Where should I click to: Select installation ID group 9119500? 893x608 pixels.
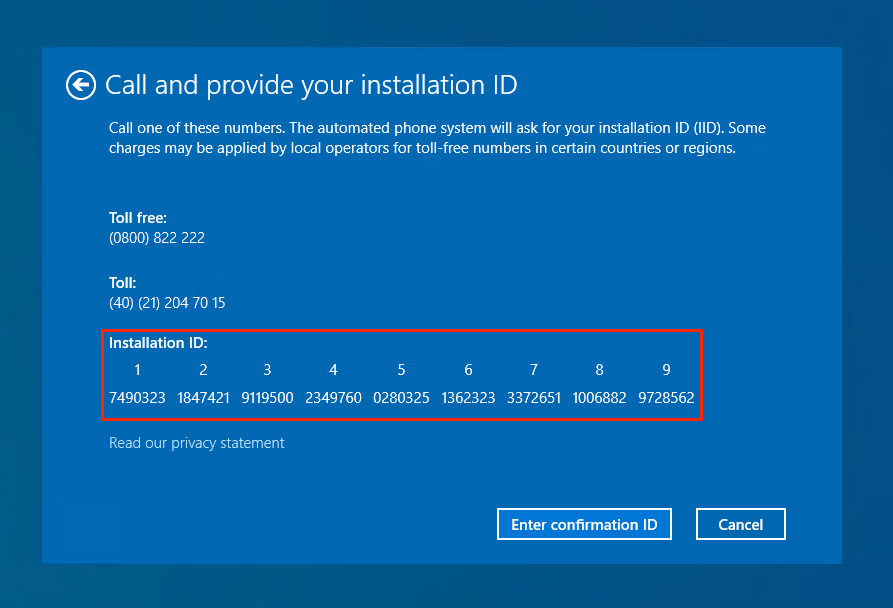[x=267, y=398]
